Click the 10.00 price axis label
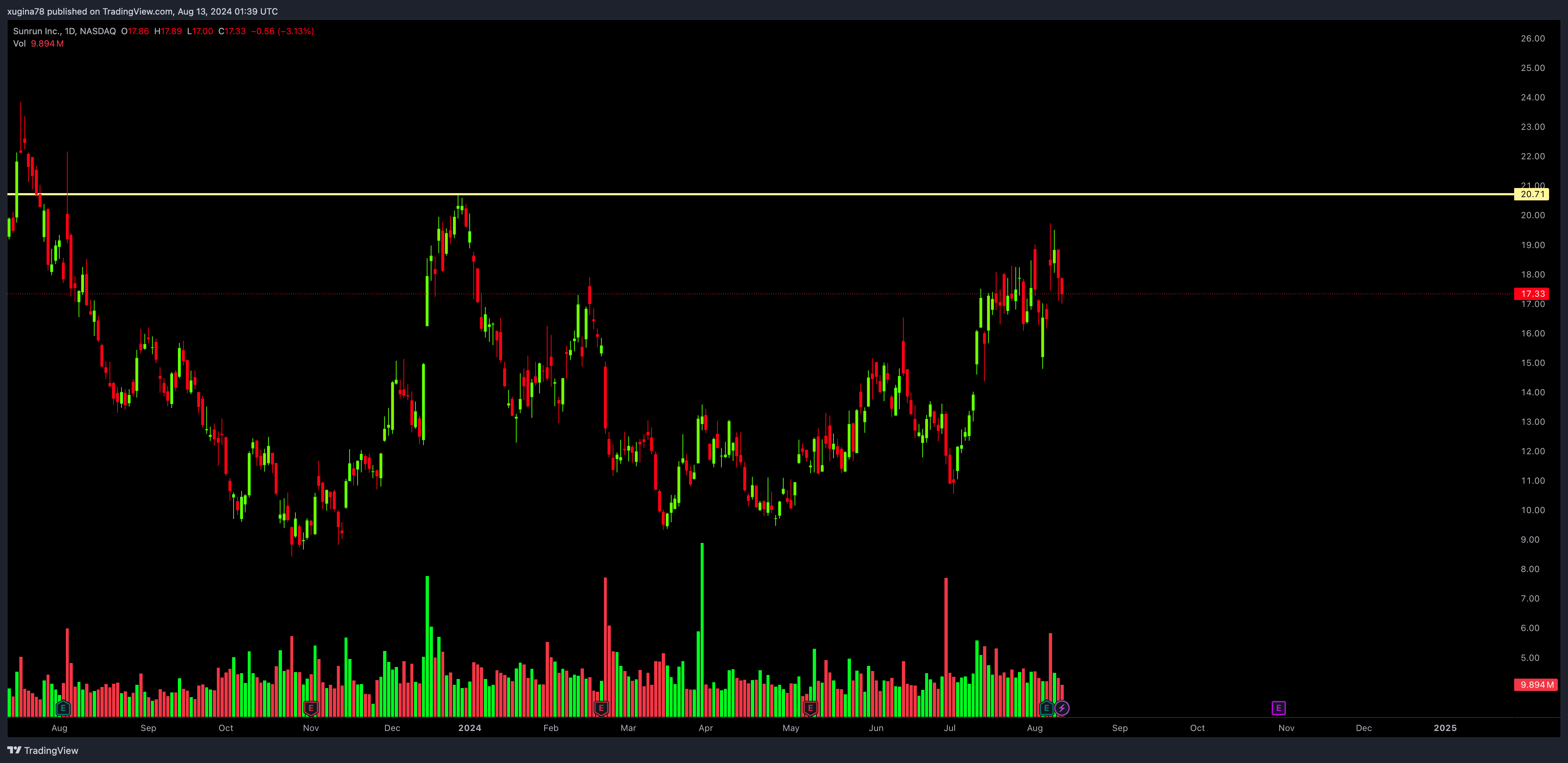This screenshot has width=1568, height=763. tap(1533, 511)
